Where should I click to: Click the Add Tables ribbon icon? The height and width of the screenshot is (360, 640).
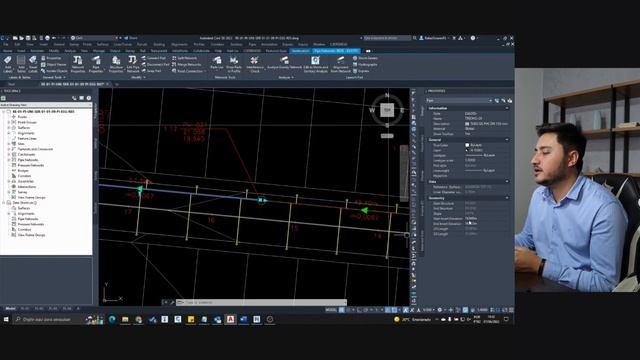pos(21,64)
